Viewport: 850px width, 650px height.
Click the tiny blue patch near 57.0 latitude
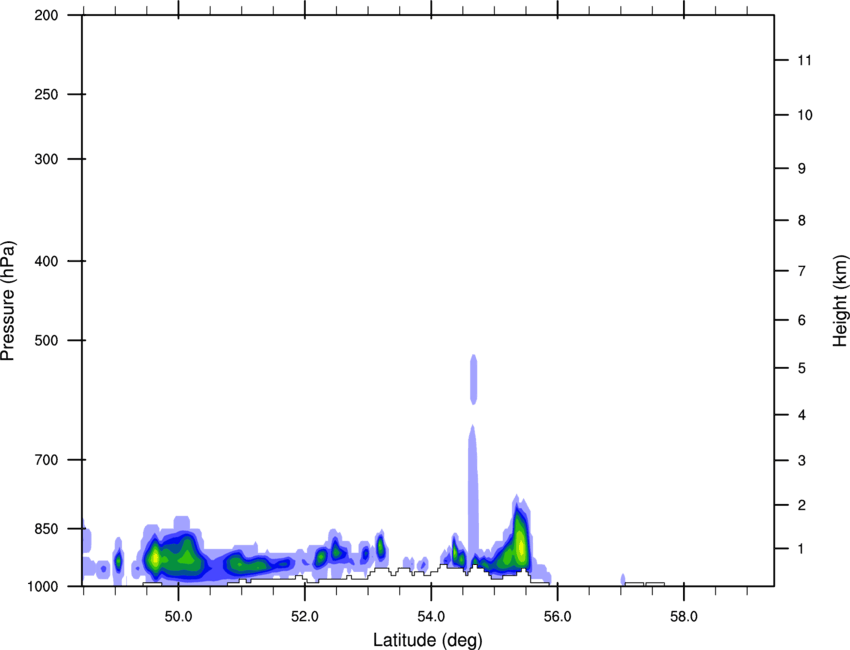pos(623,579)
